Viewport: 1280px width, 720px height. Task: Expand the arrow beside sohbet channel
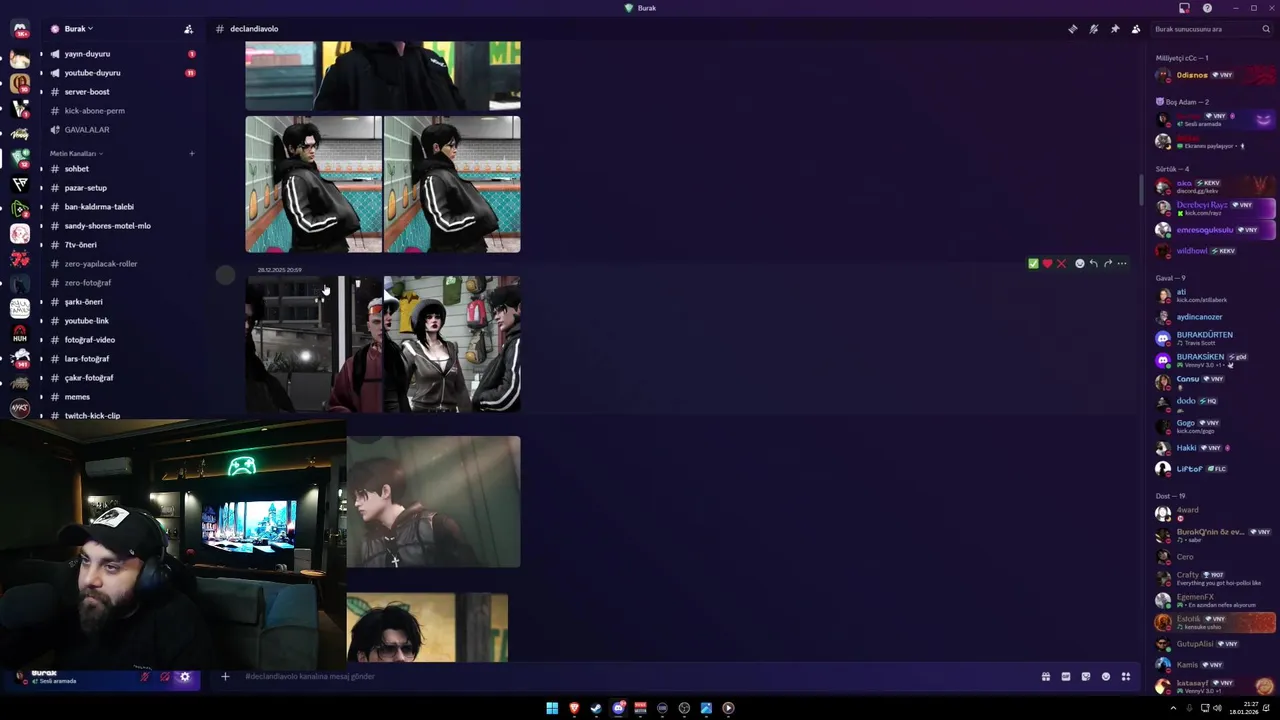[x=41, y=169]
